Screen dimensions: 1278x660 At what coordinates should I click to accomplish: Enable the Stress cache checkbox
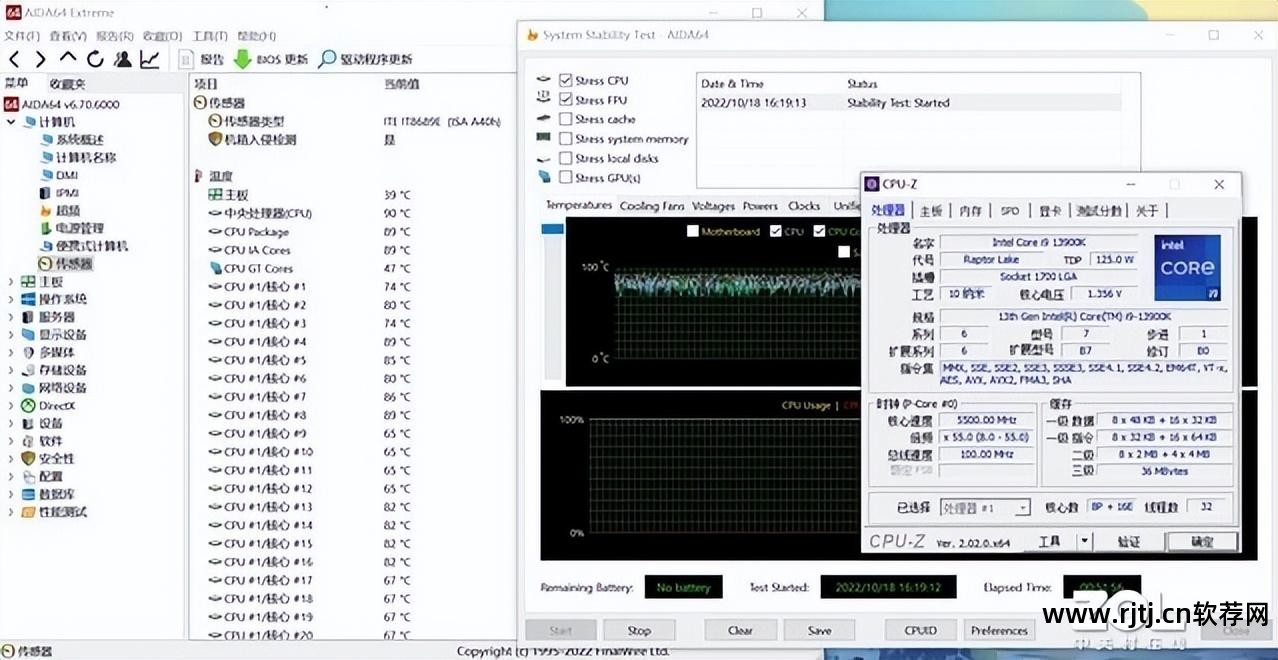tap(566, 119)
